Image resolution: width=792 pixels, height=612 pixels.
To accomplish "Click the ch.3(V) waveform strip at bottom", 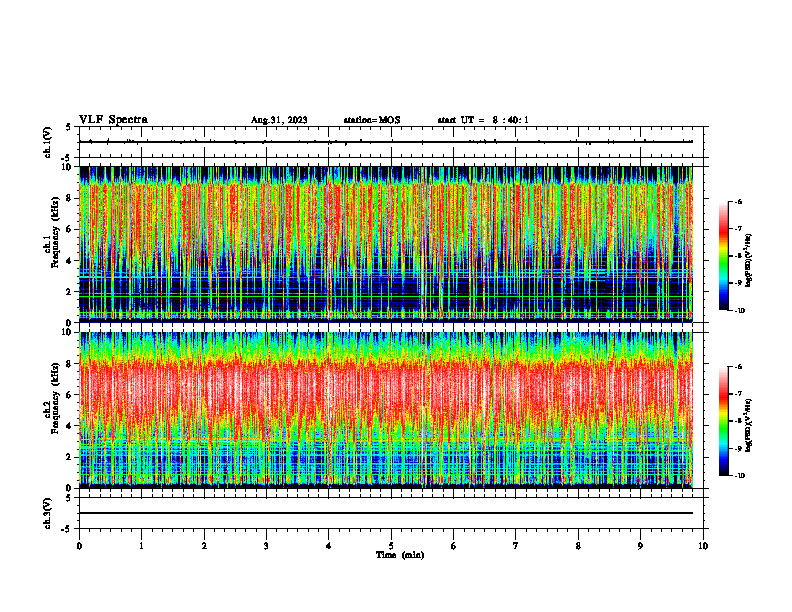I will pyautogui.click(x=391, y=513).
